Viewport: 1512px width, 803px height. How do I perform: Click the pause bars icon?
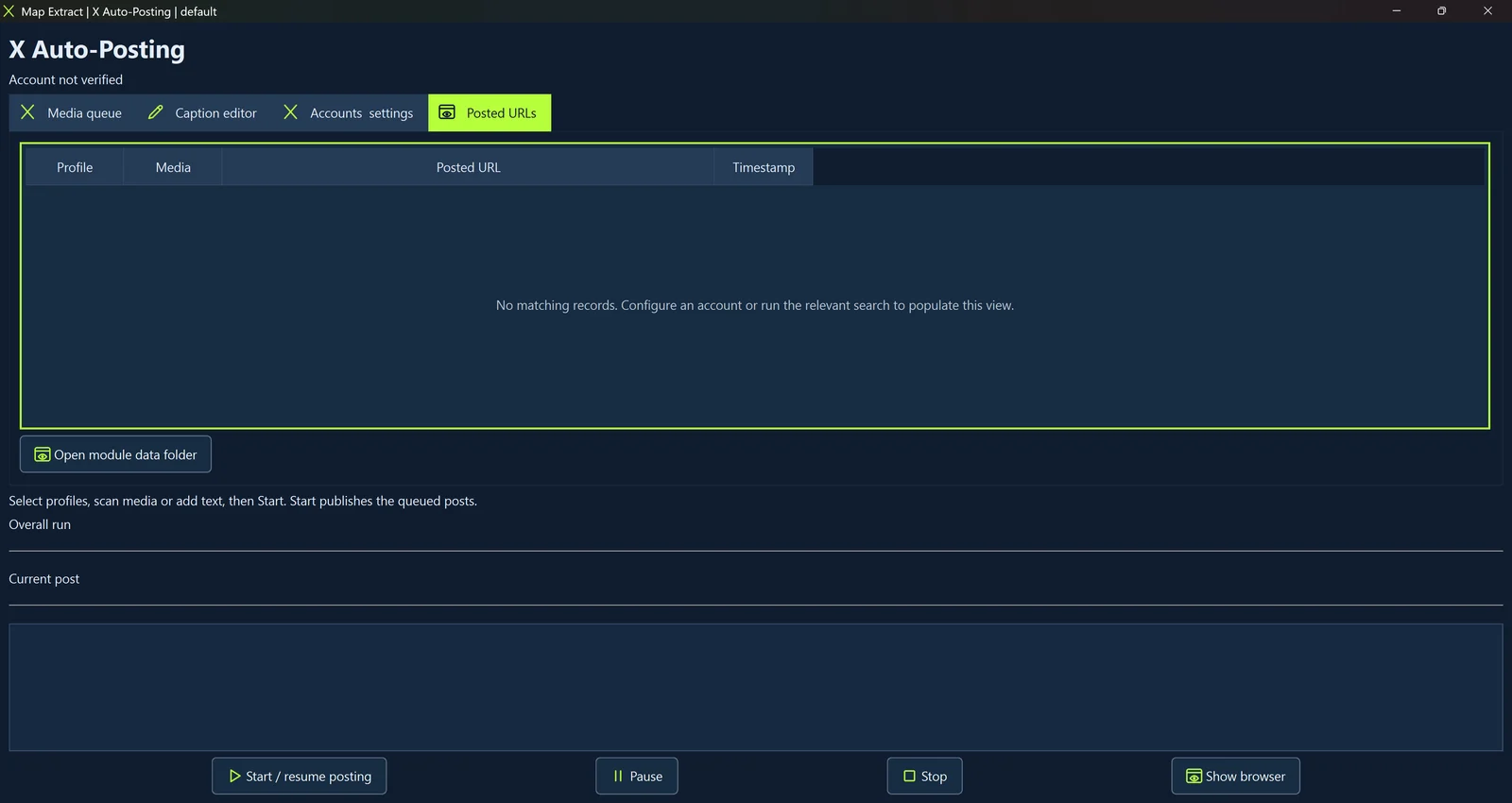(x=618, y=776)
